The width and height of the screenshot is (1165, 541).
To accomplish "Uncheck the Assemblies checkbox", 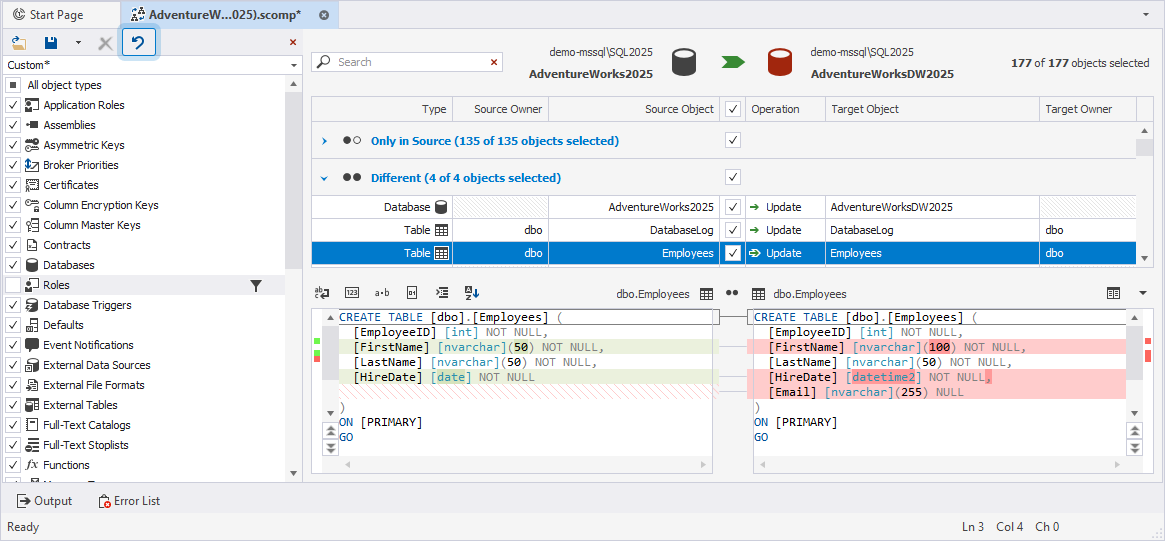I will 13,126.
